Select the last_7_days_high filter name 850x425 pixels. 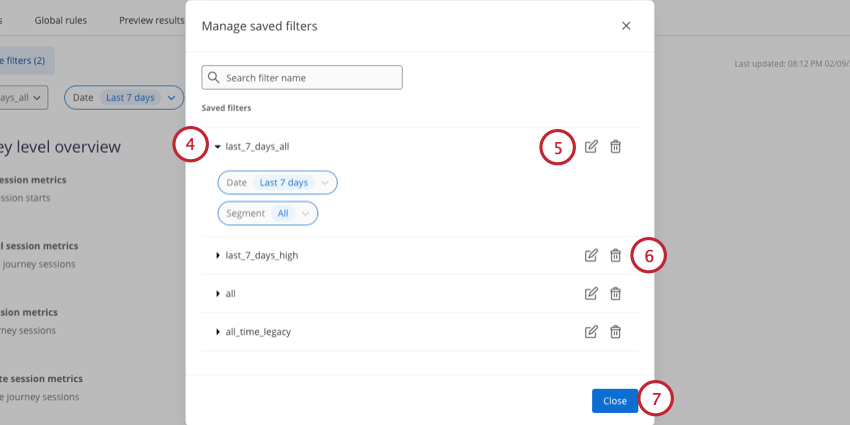click(262, 255)
